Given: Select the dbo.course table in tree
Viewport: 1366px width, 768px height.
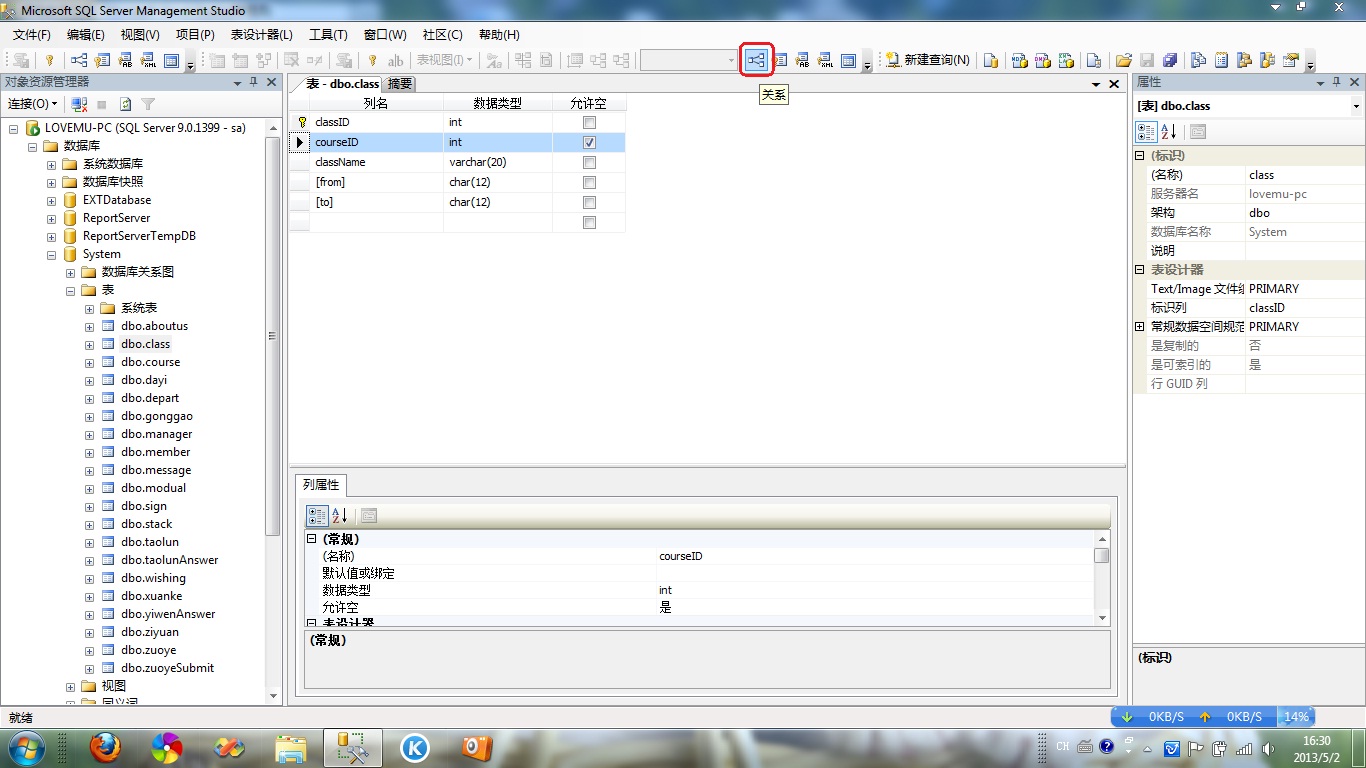Looking at the screenshot, I should pyautogui.click(x=150, y=362).
